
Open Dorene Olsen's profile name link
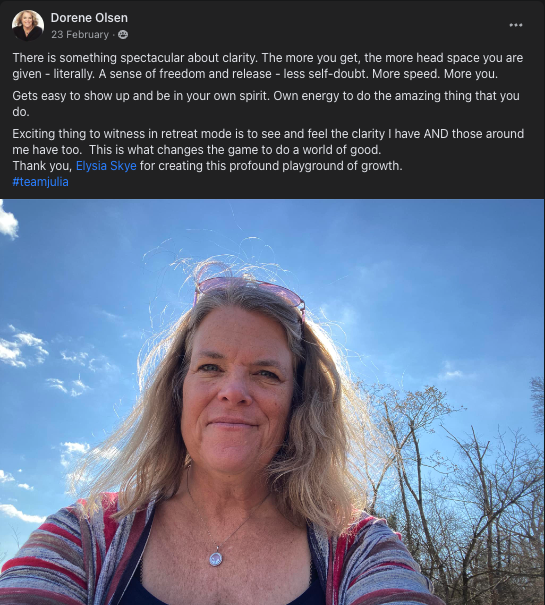89,18
